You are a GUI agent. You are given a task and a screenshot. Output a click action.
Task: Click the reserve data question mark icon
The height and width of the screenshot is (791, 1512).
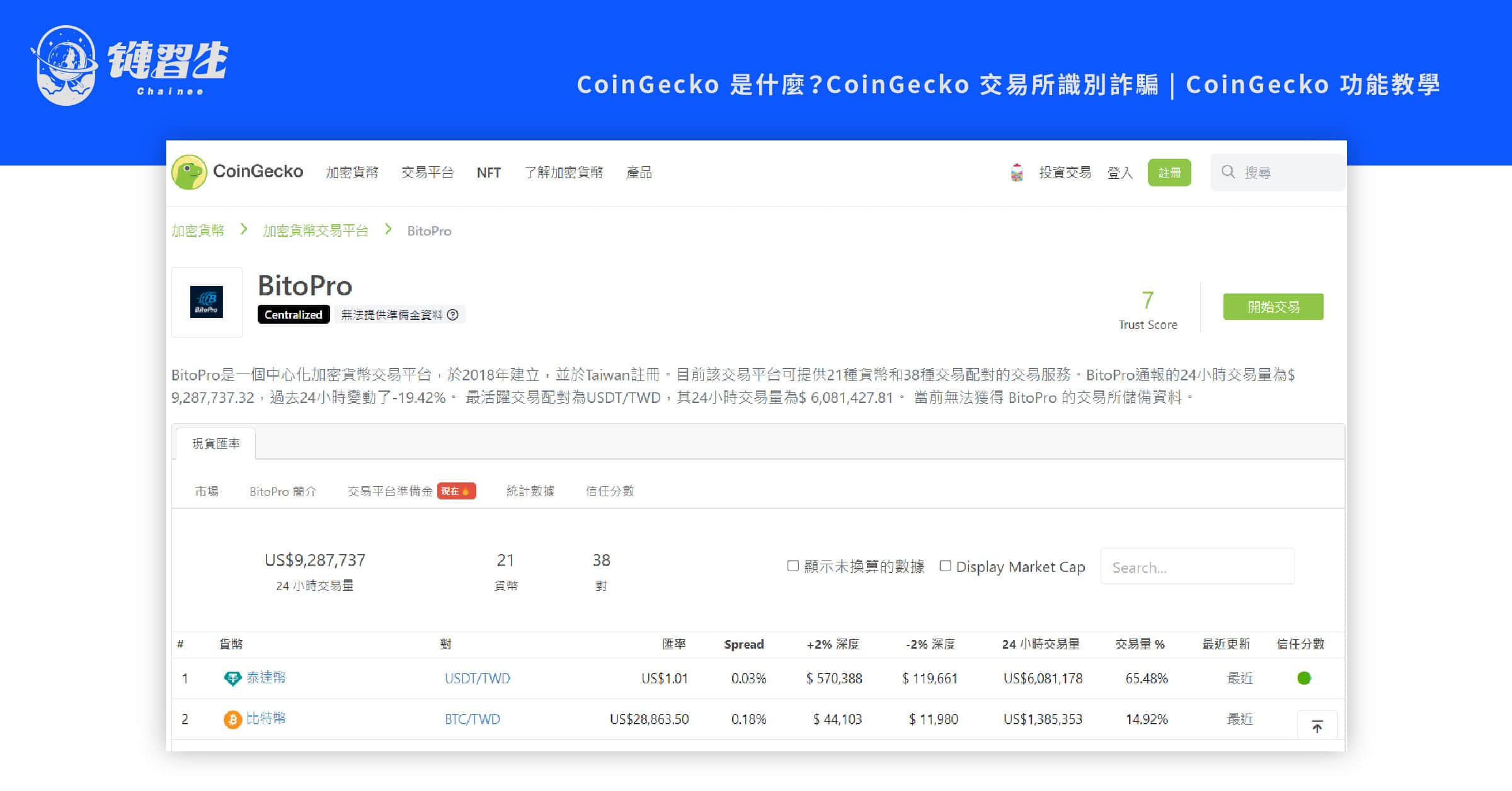452,314
